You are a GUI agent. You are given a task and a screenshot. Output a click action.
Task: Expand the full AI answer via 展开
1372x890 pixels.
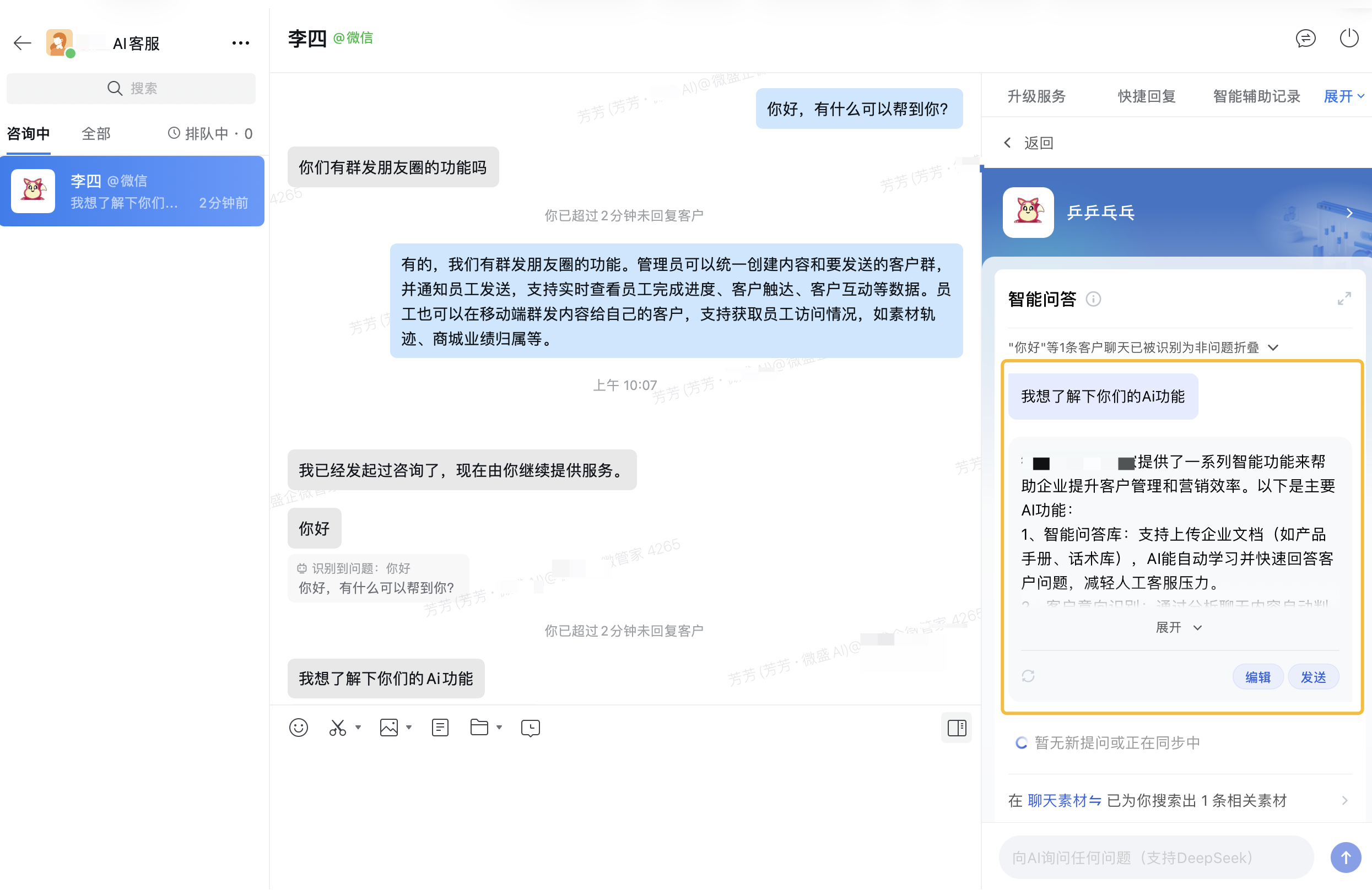1179,627
